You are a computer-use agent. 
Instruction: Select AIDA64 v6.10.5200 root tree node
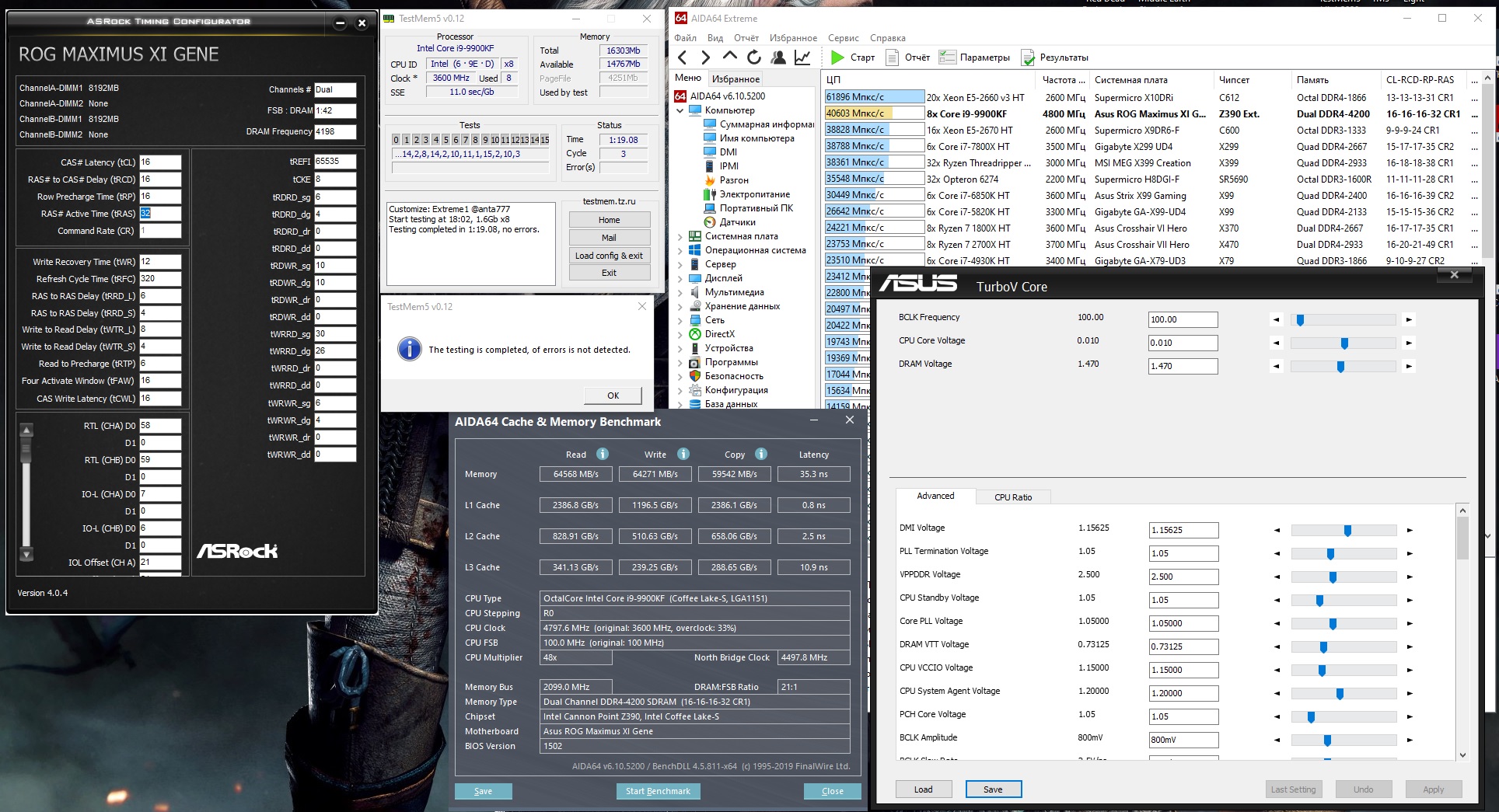coord(720,96)
